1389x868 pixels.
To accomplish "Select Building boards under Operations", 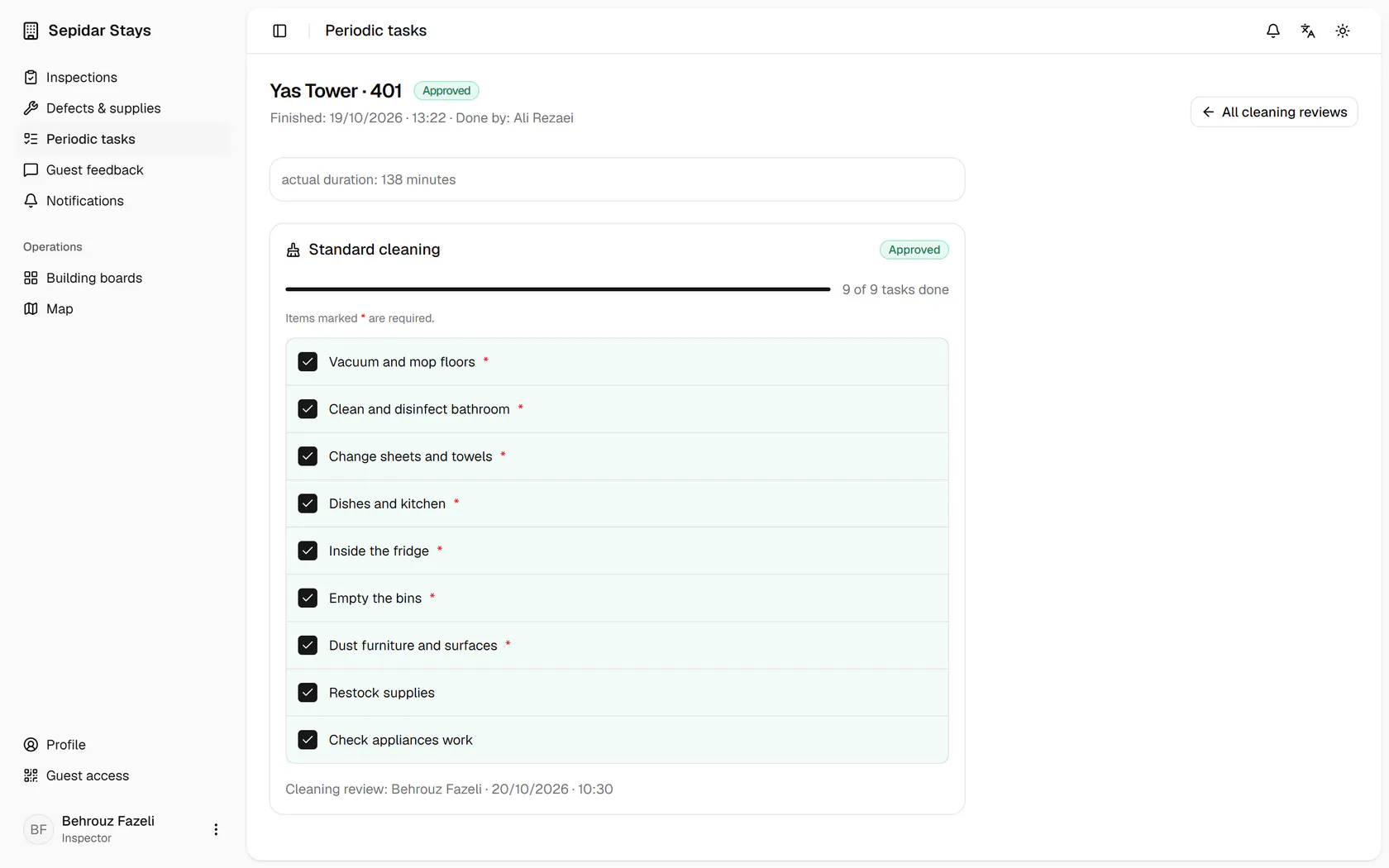I will [x=122, y=278].
